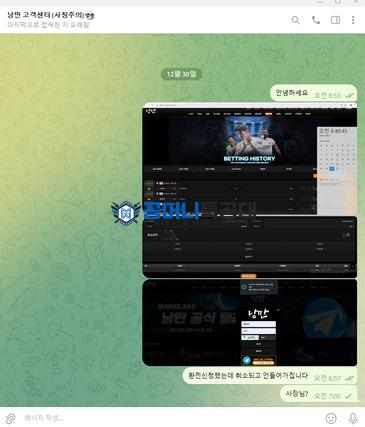Open the emoji picker
365x427 pixels.
(331, 418)
